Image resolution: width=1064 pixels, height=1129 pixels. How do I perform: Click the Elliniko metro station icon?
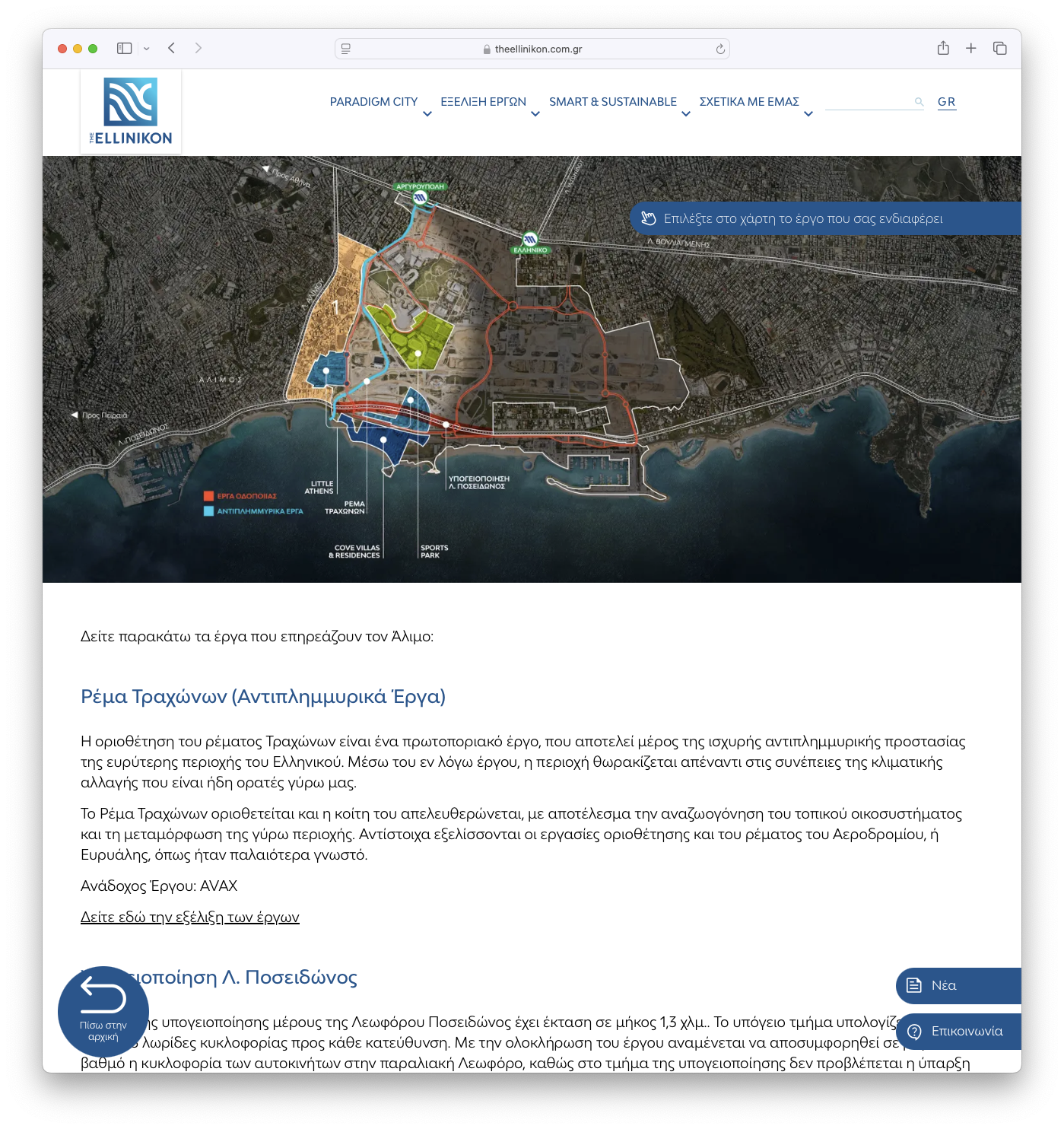530,240
